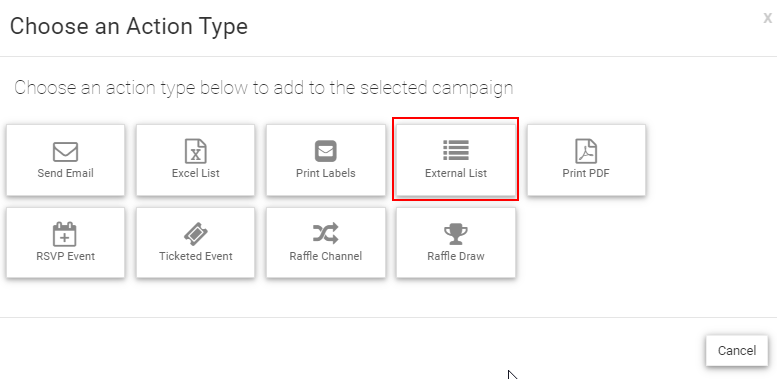This screenshot has height=379, width=777.
Task: Click the ticket icon for Ticketed Event
Action: click(x=196, y=234)
